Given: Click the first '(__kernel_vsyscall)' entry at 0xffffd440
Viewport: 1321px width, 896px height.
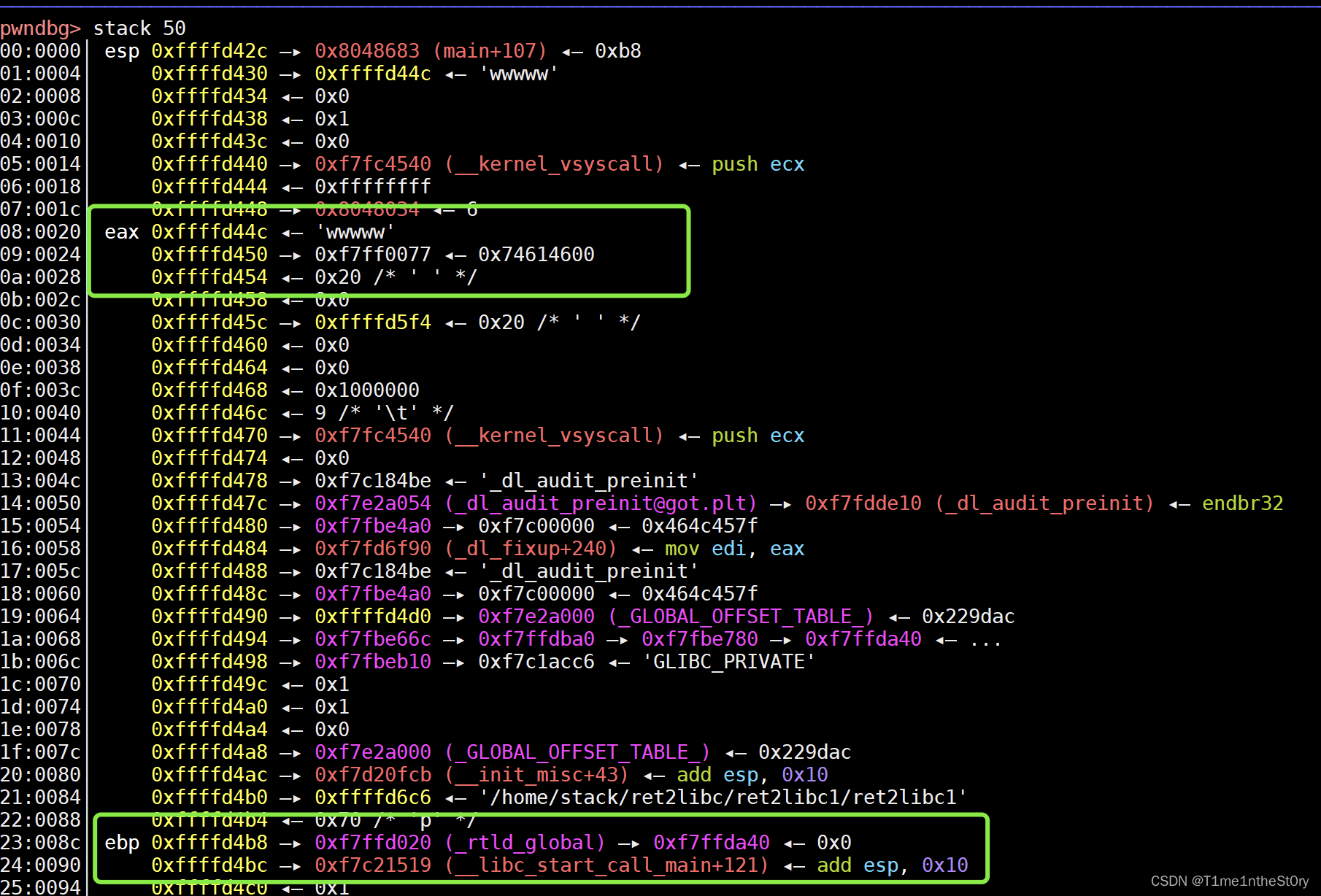Looking at the screenshot, I should pyautogui.click(x=555, y=164).
